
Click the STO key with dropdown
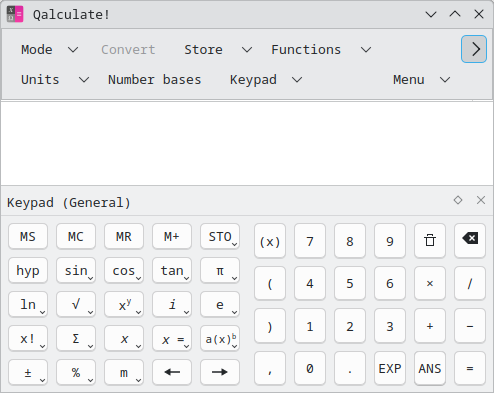pos(220,236)
